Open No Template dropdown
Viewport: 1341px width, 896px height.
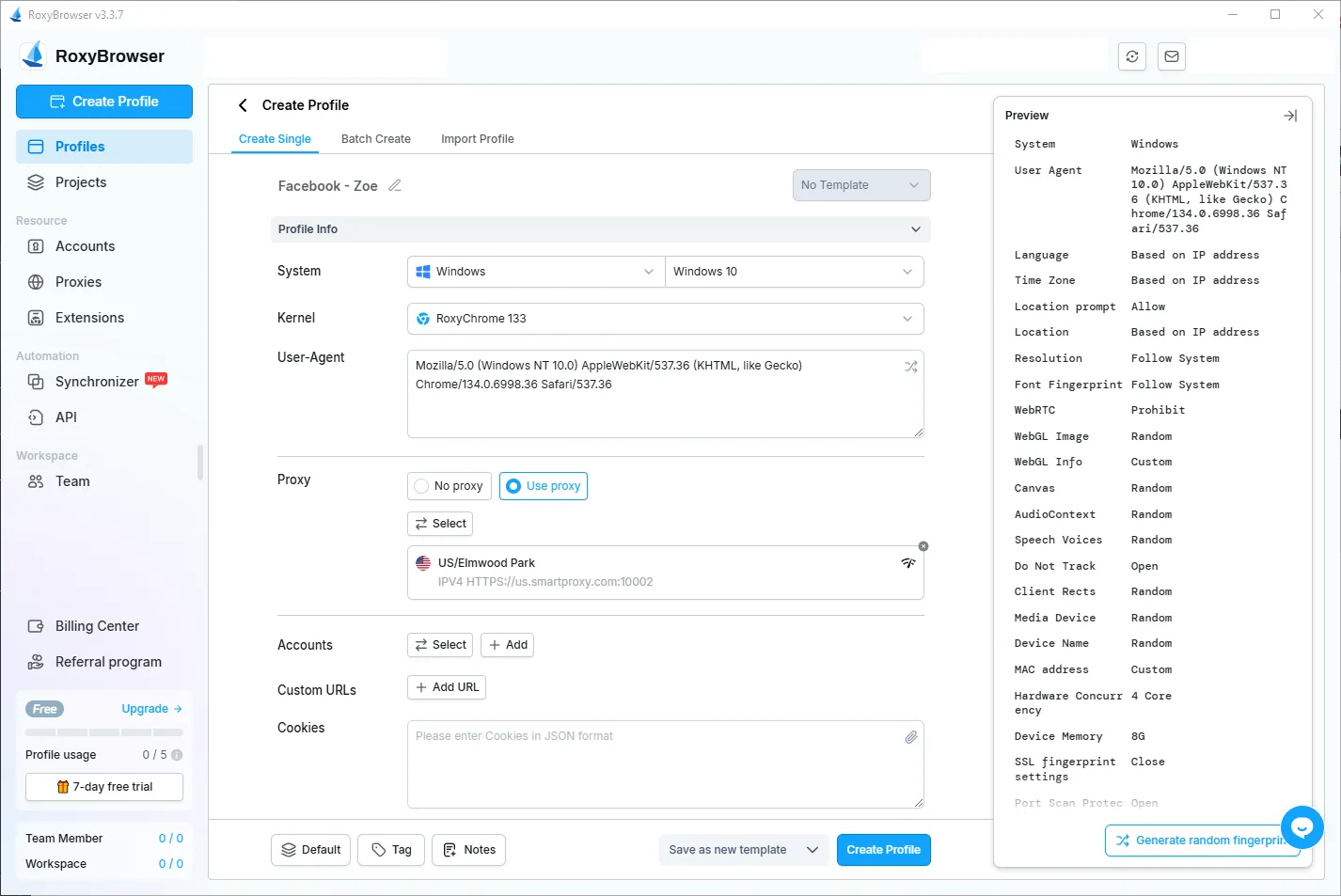point(861,185)
